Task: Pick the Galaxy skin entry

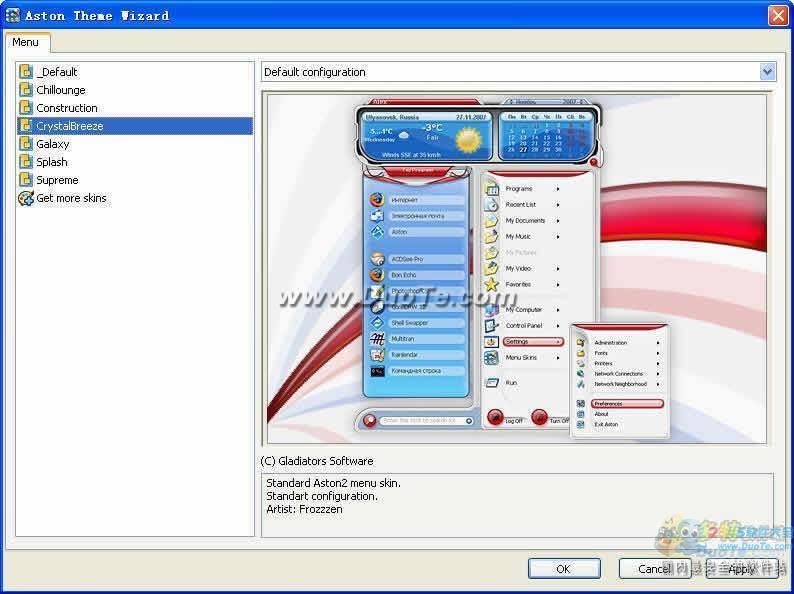Action: 53,144
